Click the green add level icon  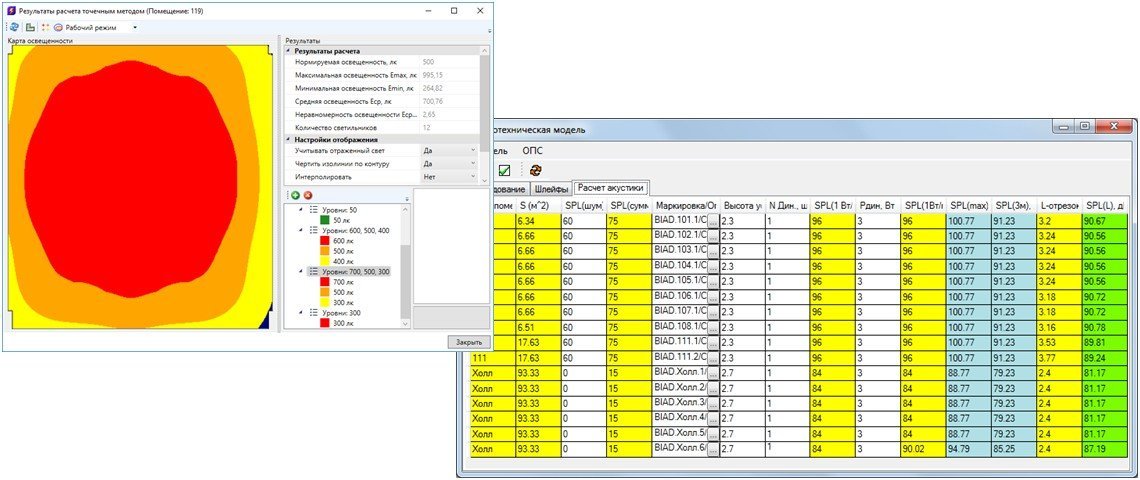coord(295,195)
